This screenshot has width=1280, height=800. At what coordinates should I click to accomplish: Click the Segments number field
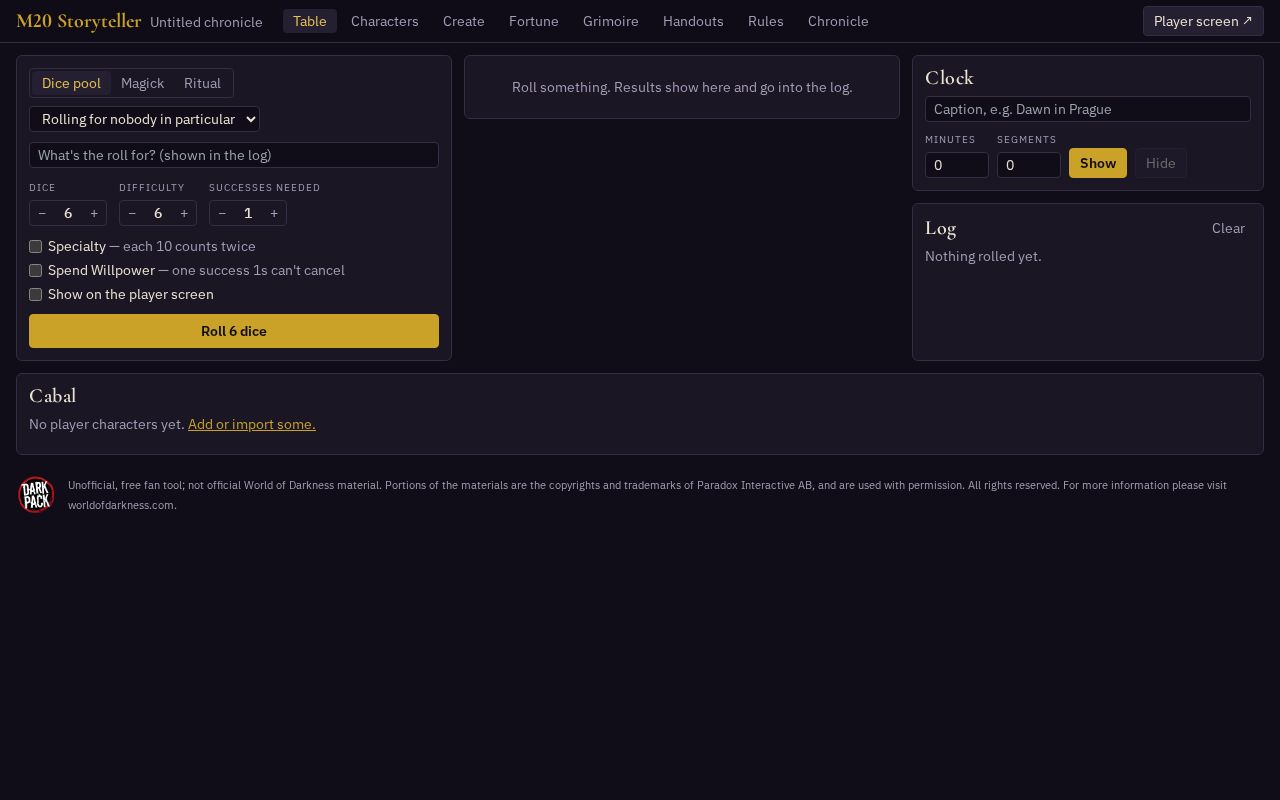(x=1029, y=165)
